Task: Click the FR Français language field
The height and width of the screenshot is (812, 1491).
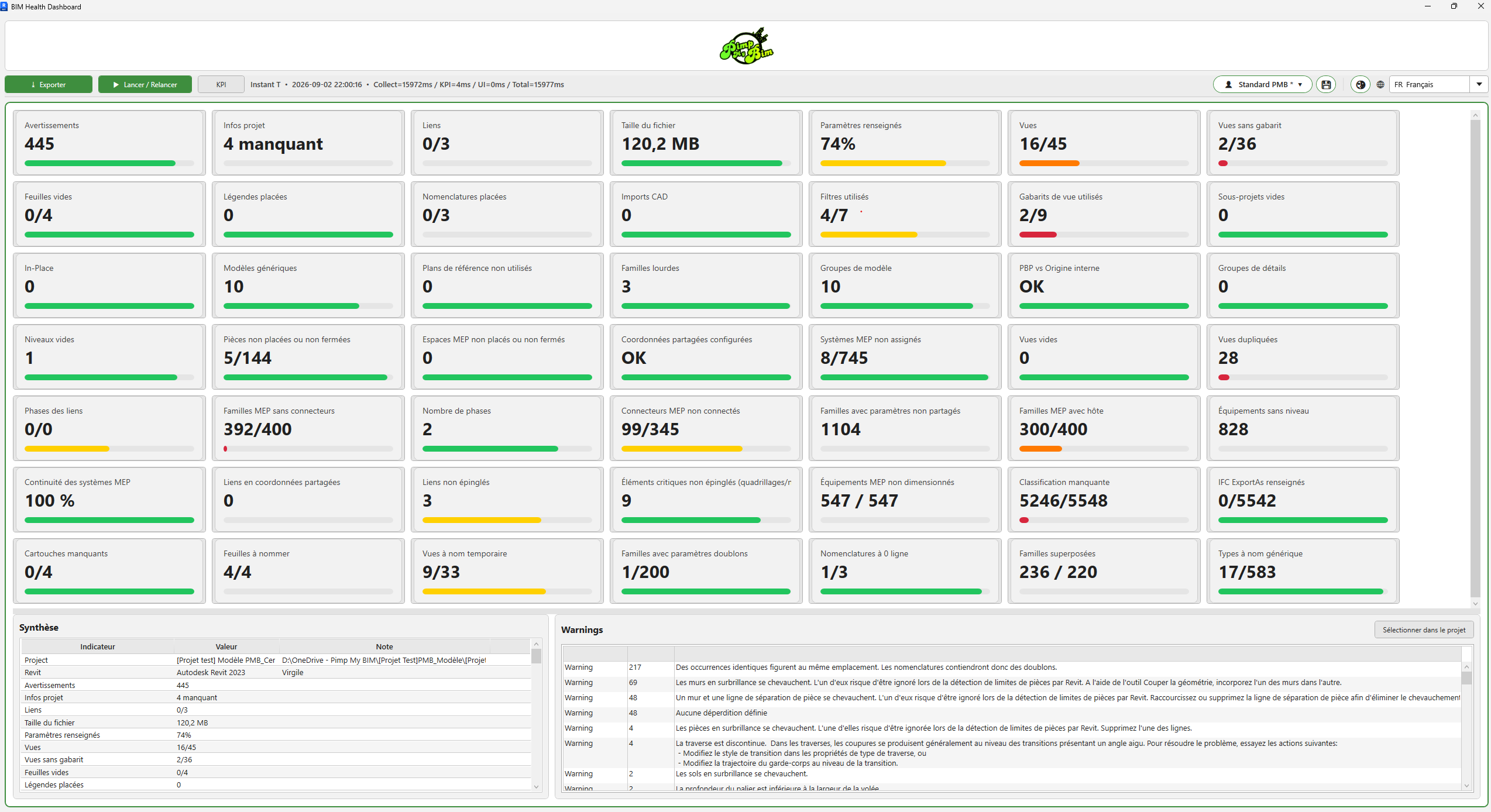Action: click(x=1430, y=85)
